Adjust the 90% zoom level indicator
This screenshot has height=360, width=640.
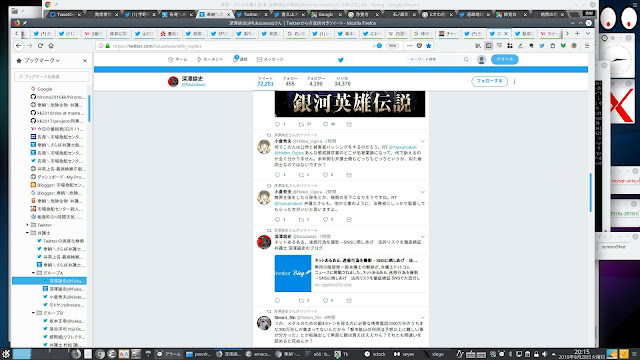tap(392, 46)
